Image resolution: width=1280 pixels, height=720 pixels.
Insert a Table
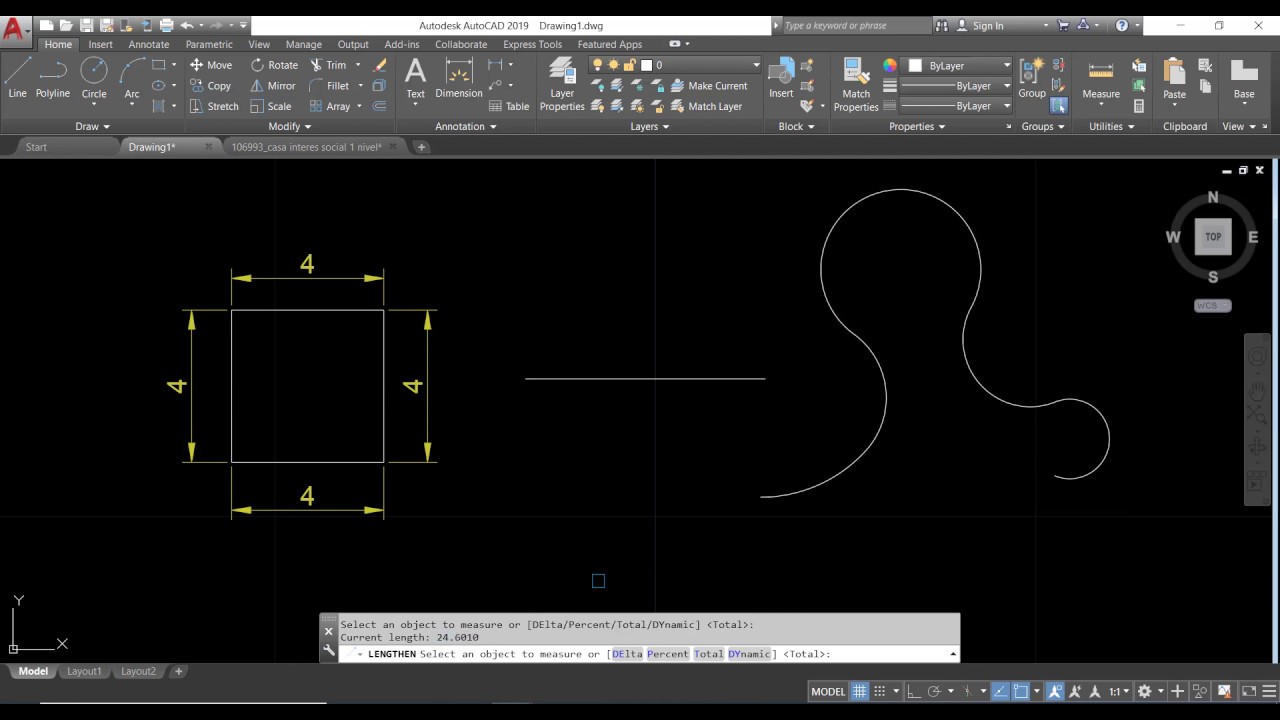coord(509,106)
